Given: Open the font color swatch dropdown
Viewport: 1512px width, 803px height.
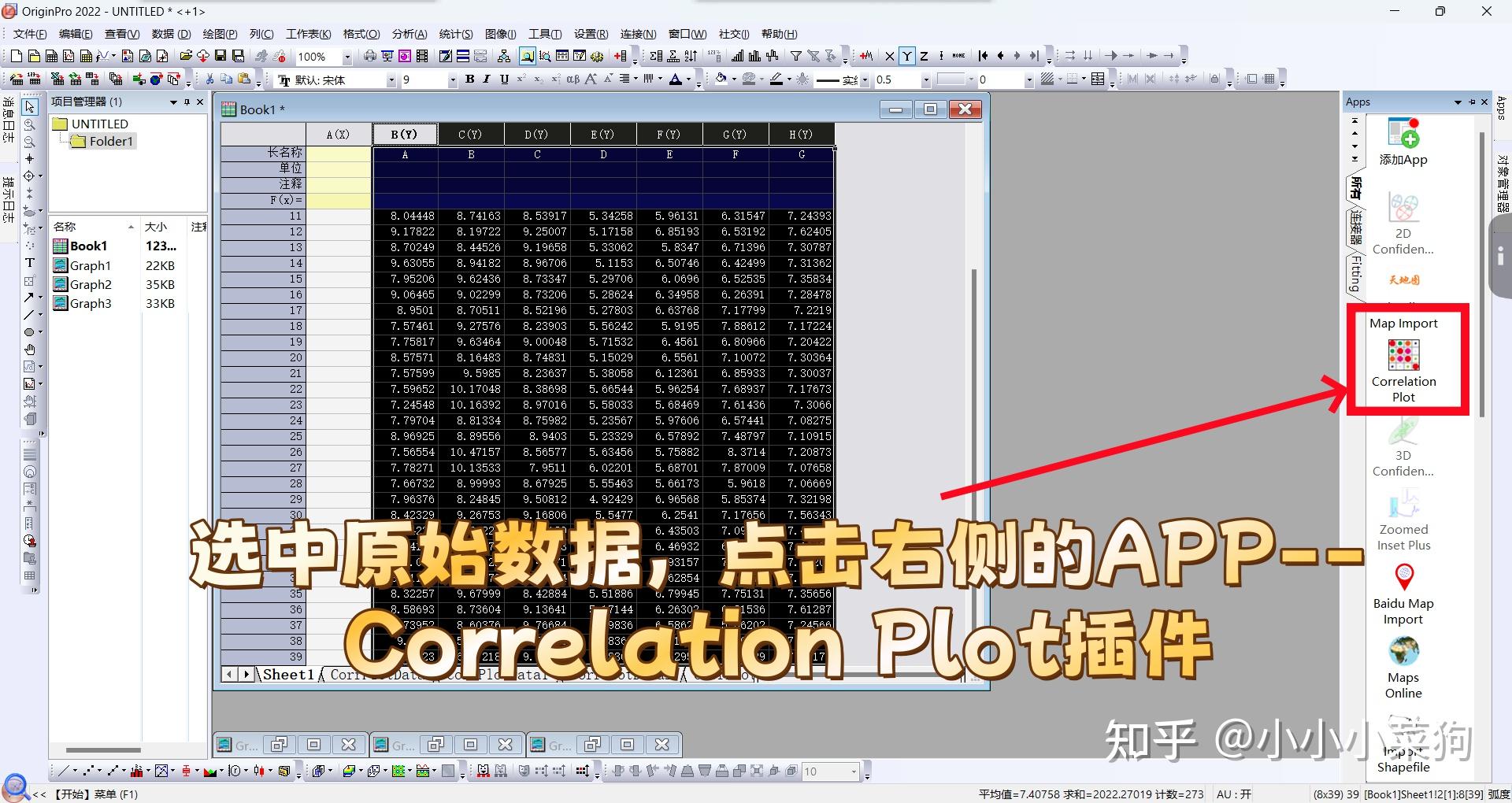Looking at the screenshot, I should click(689, 80).
